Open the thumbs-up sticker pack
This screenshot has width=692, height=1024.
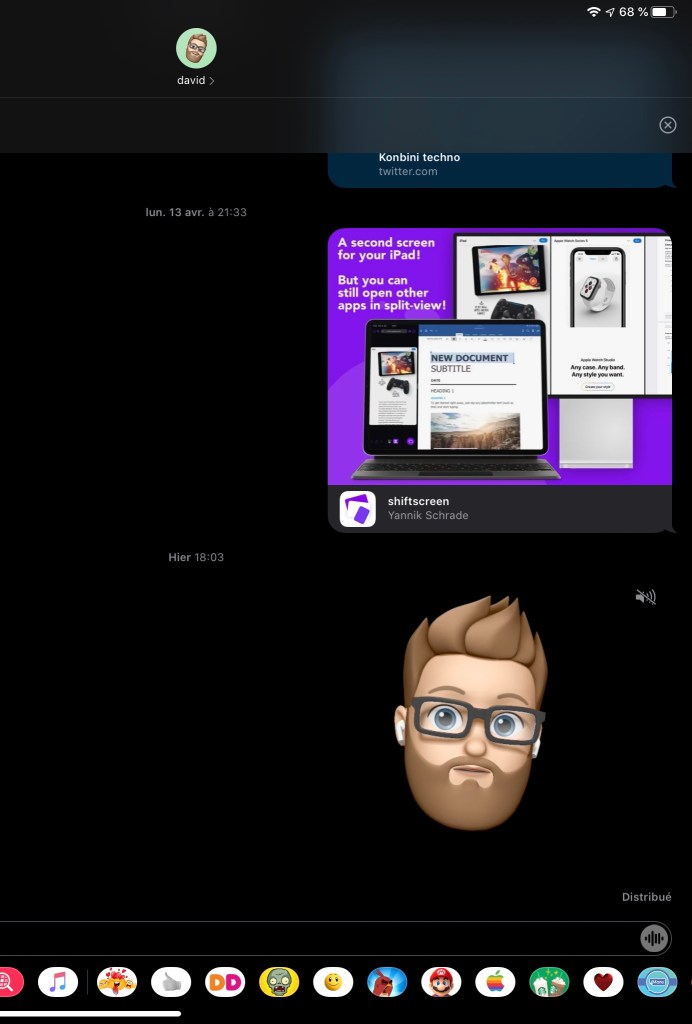pyautogui.click(x=171, y=982)
